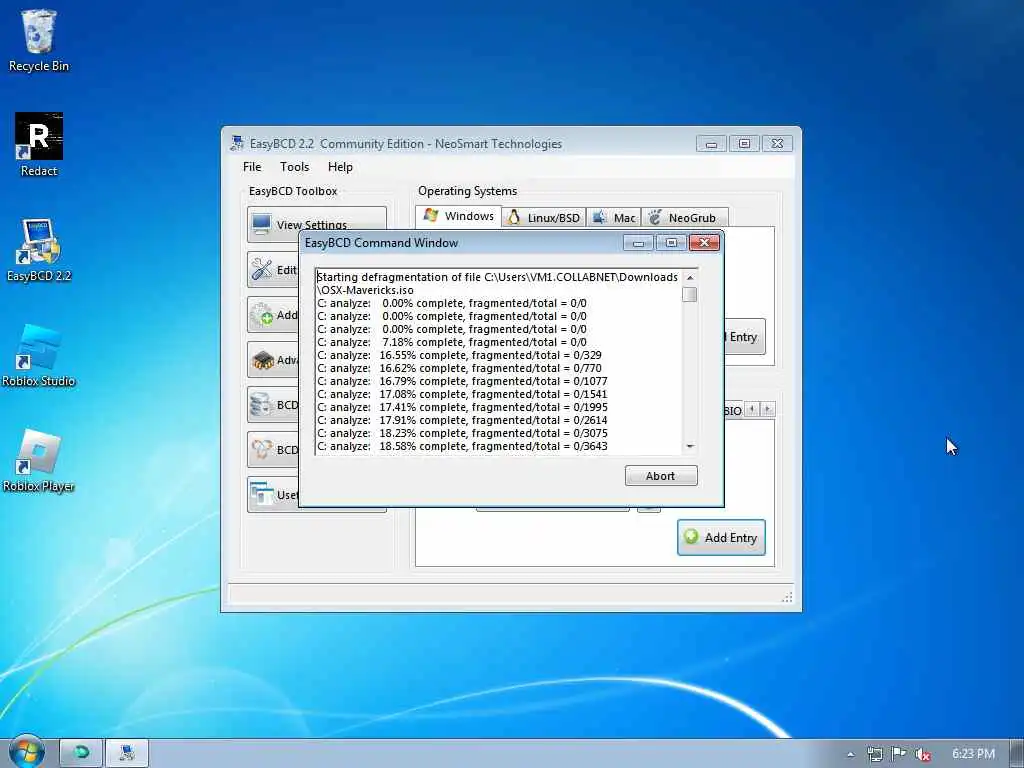Open the Tools menu in EasyBCD
This screenshot has height=768, width=1024.
tap(295, 167)
